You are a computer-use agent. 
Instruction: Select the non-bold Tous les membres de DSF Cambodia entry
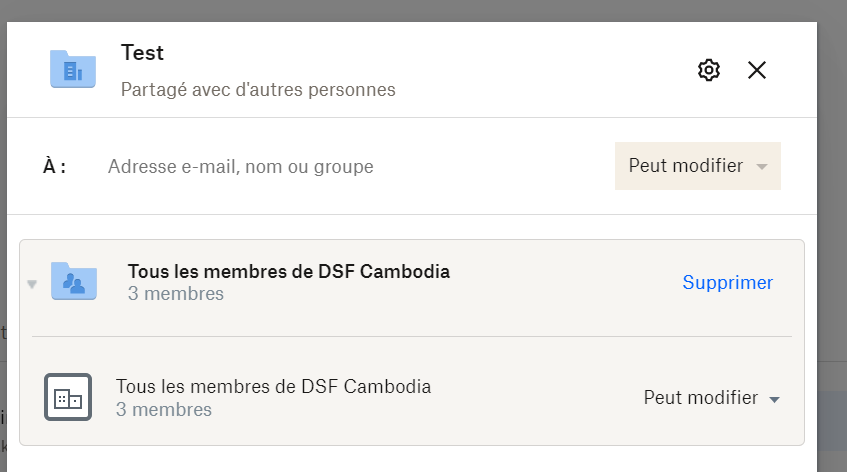click(273, 386)
